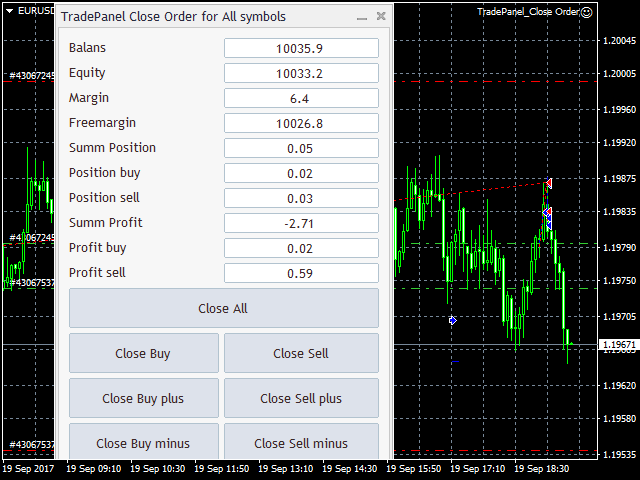Image resolution: width=640 pixels, height=480 pixels.
Task: Click the Close Sell plus button
Action: click(x=301, y=398)
